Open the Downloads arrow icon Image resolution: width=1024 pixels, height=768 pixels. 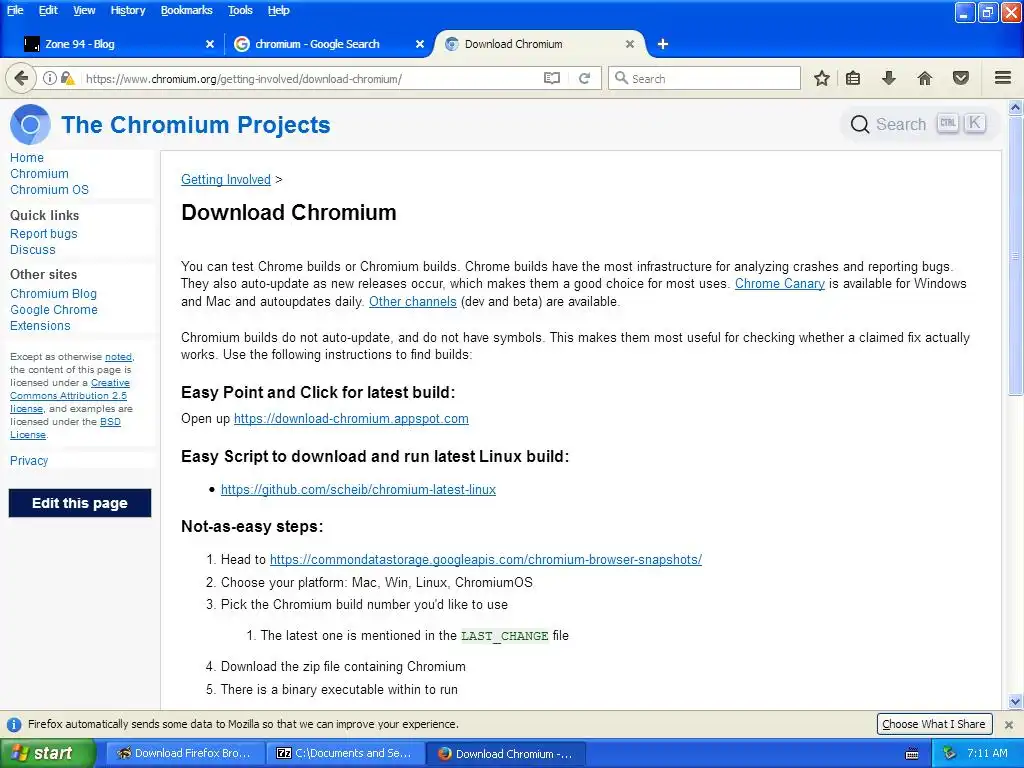pyautogui.click(x=889, y=78)
